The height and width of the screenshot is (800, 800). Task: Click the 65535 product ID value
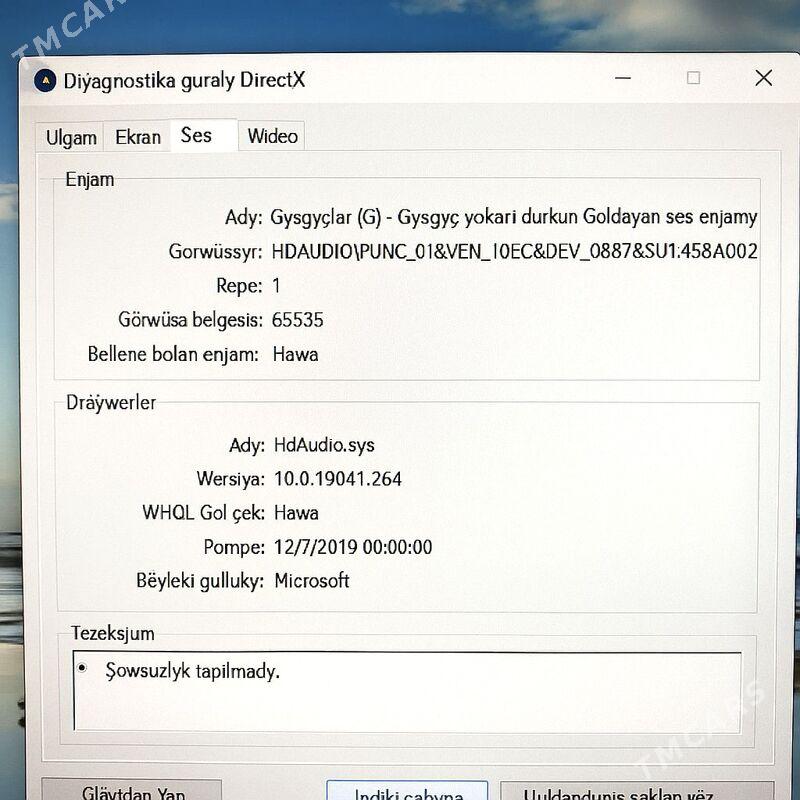click(x=298, y=320)
